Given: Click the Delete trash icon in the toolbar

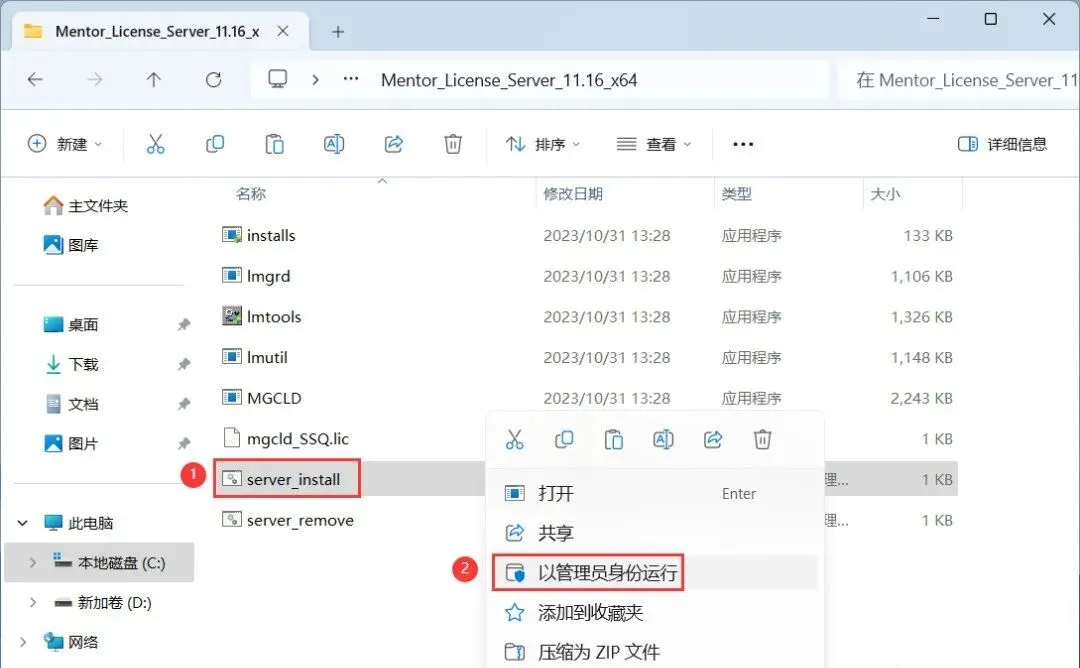Looking at the screenshot, I should [x=453, y=144].
